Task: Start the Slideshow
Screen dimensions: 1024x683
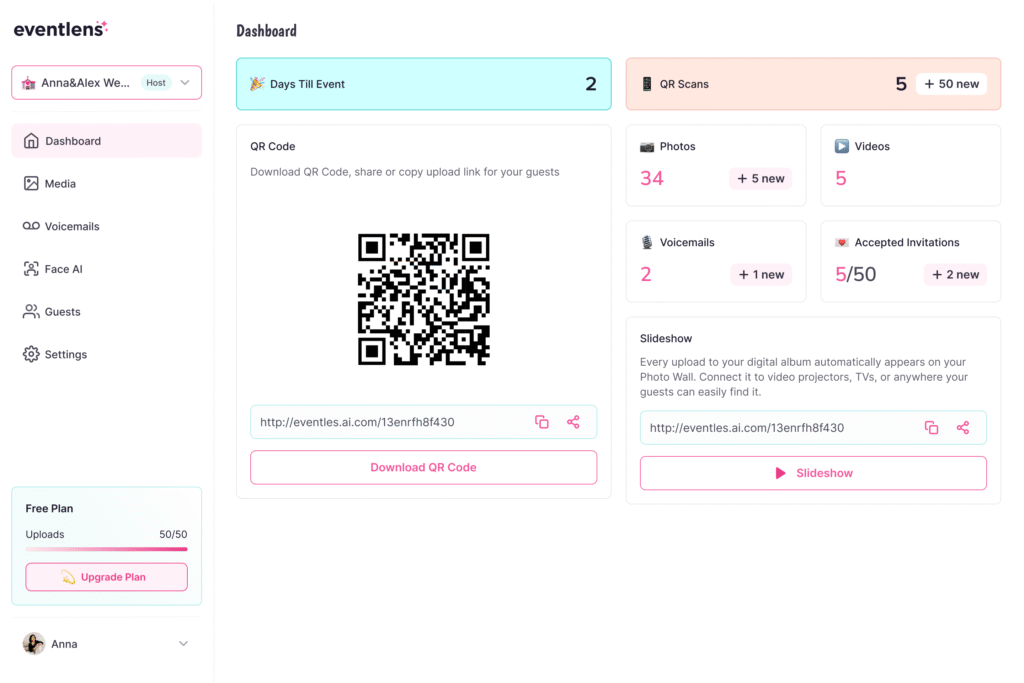Action: coord(813,473)
